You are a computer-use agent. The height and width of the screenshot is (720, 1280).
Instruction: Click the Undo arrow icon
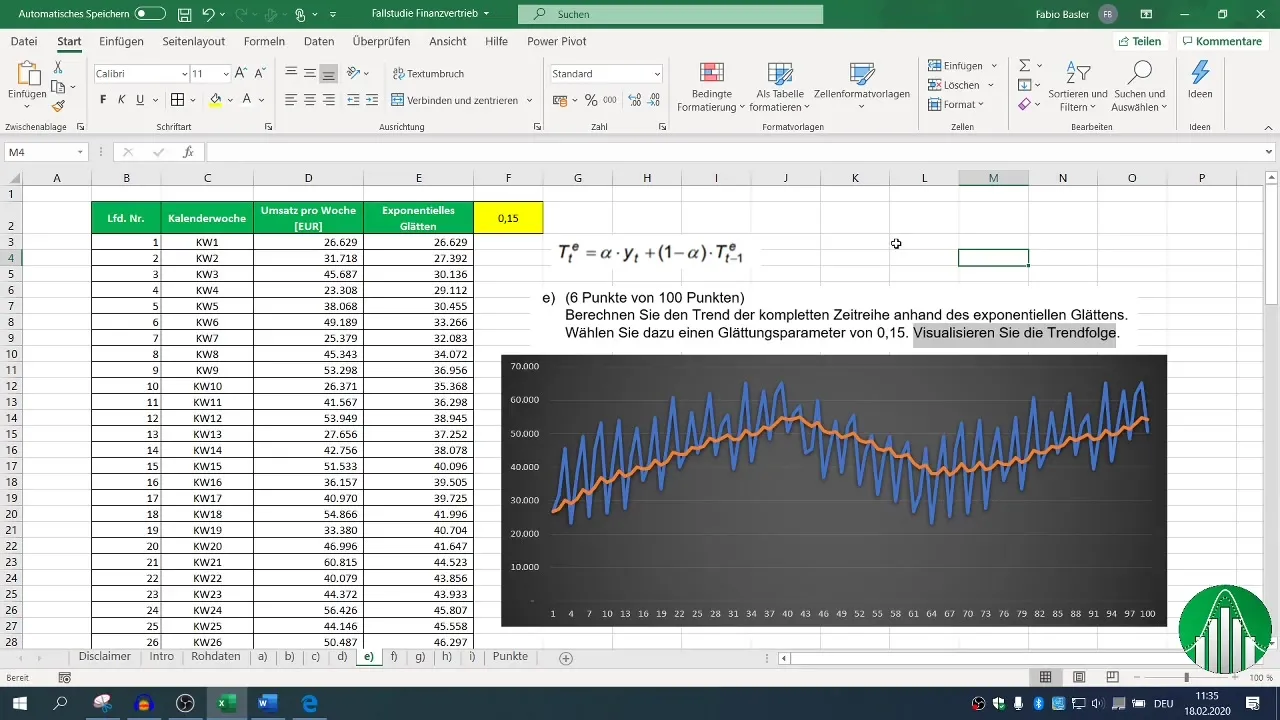pos(208,15)
